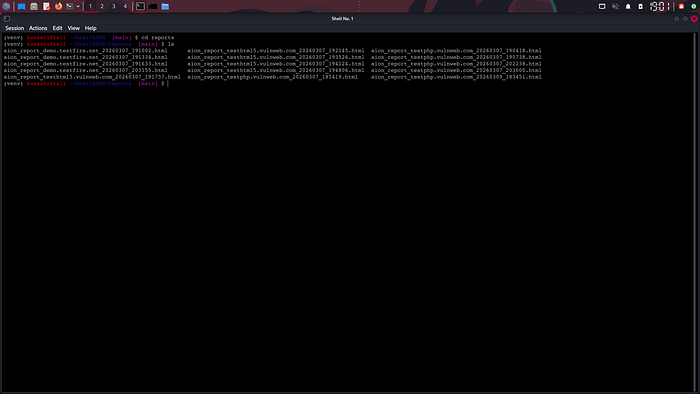The height and width of the screenshot is (394, 700).
Task: Launch the text editor from panel
Action: 46,6
